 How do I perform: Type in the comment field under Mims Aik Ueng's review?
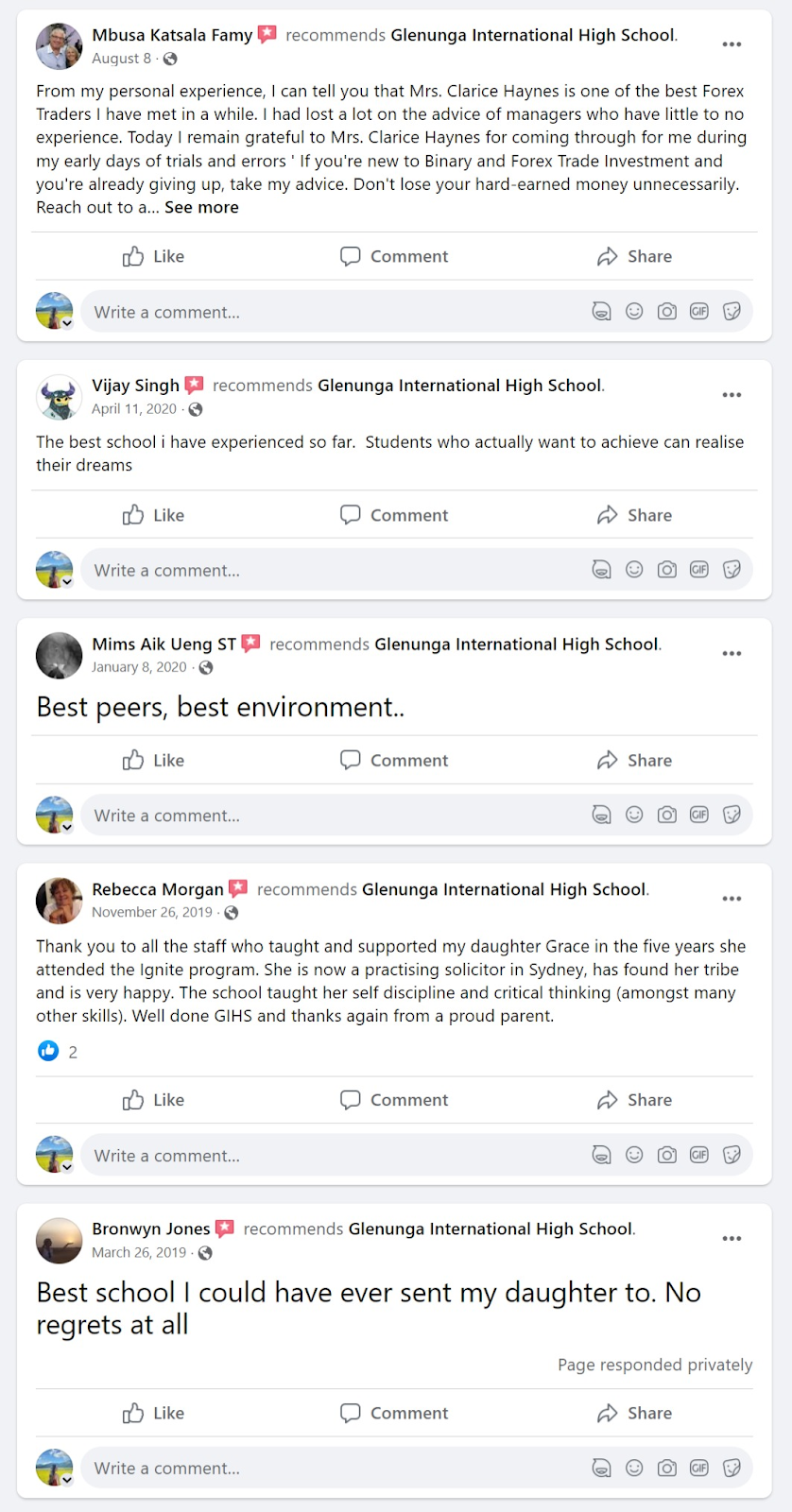[x=331, y=816]
